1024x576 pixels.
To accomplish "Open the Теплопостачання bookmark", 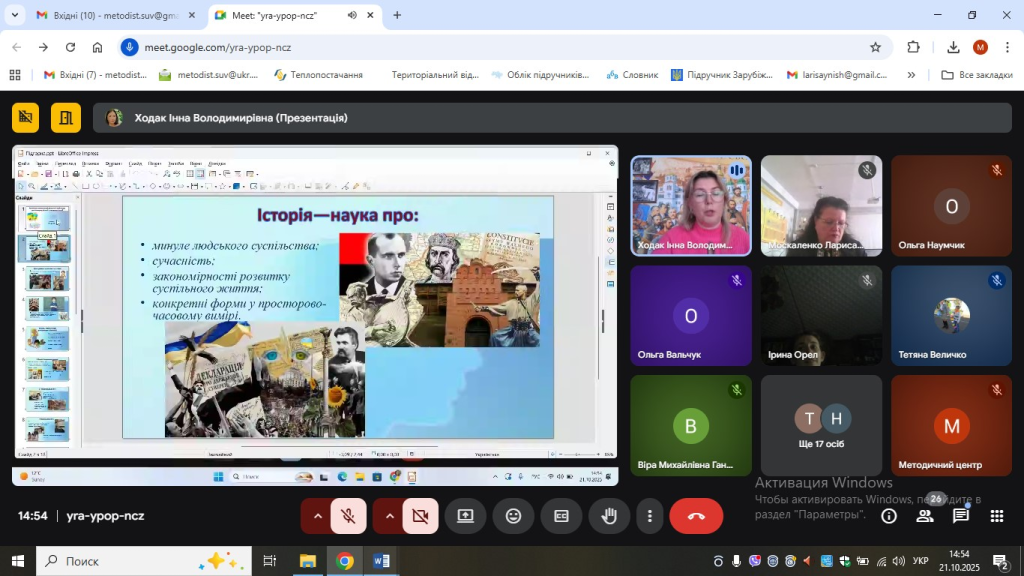I will click(x=318, y=75).
